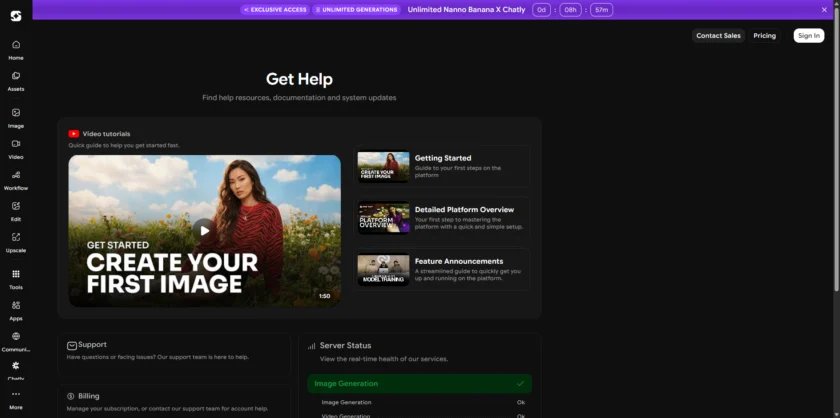
Task: Expand the Image Generation status row
Action: 419,384
